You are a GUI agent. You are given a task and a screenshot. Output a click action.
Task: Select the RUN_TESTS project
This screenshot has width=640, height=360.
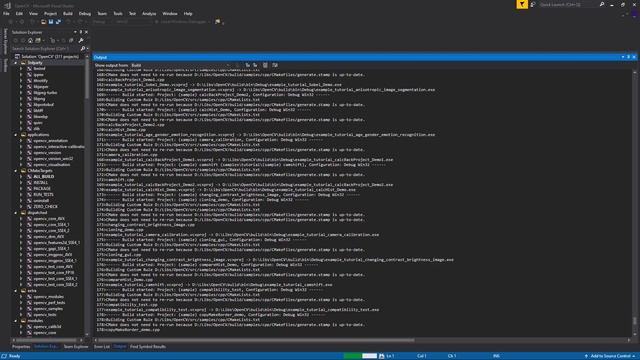tap(43, 195)
